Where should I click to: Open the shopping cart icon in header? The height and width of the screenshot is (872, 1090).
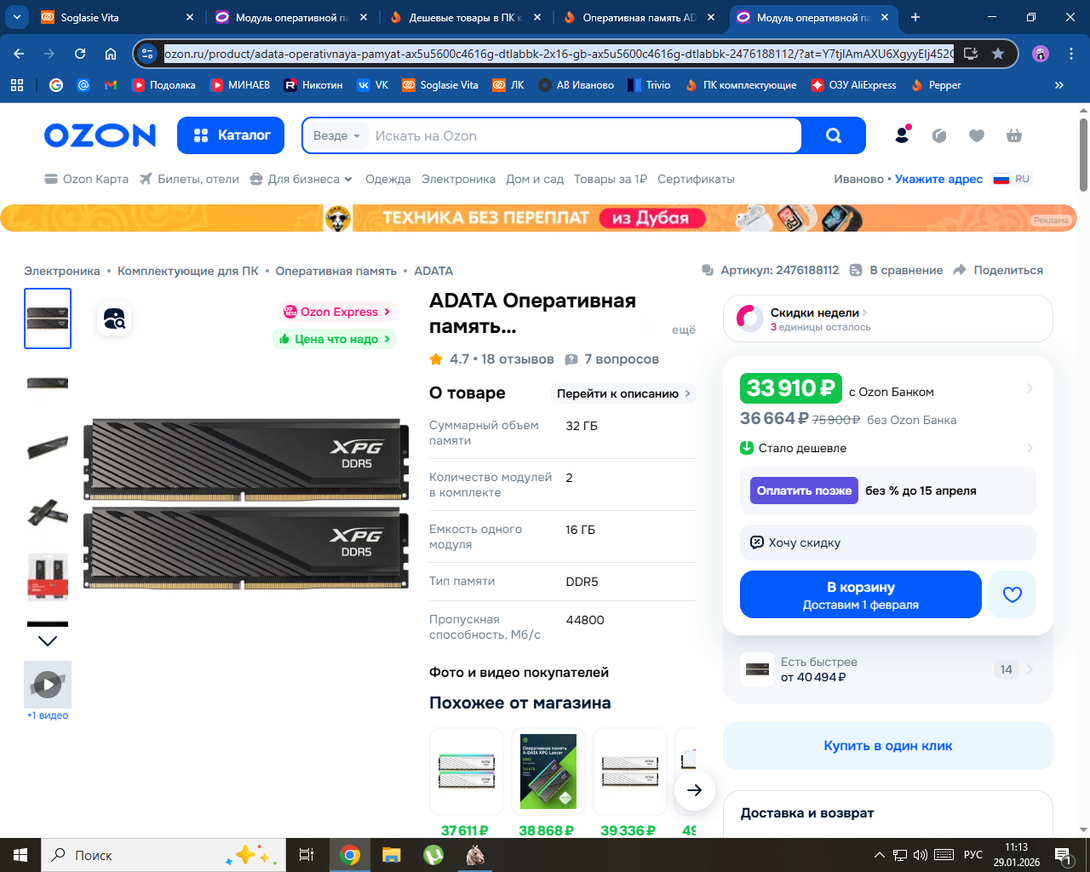click(1014, 136)
